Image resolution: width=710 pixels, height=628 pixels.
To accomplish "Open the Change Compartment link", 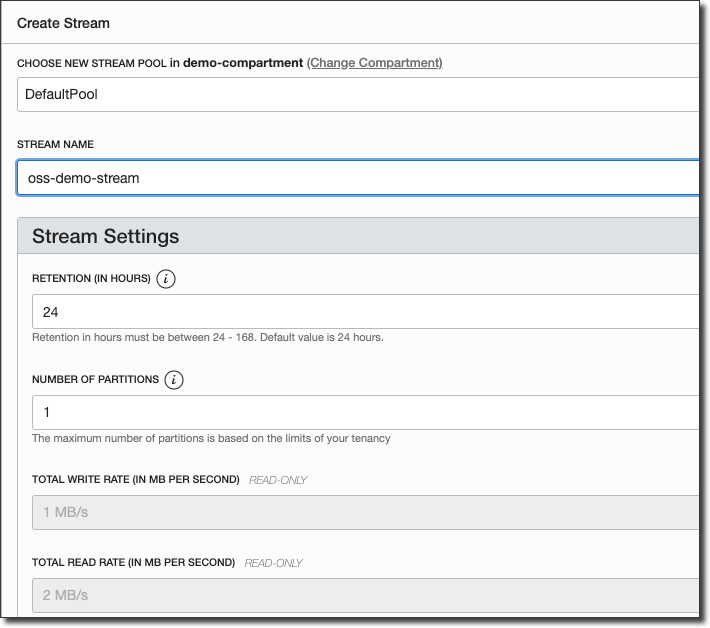I will [x=374, y=62].
